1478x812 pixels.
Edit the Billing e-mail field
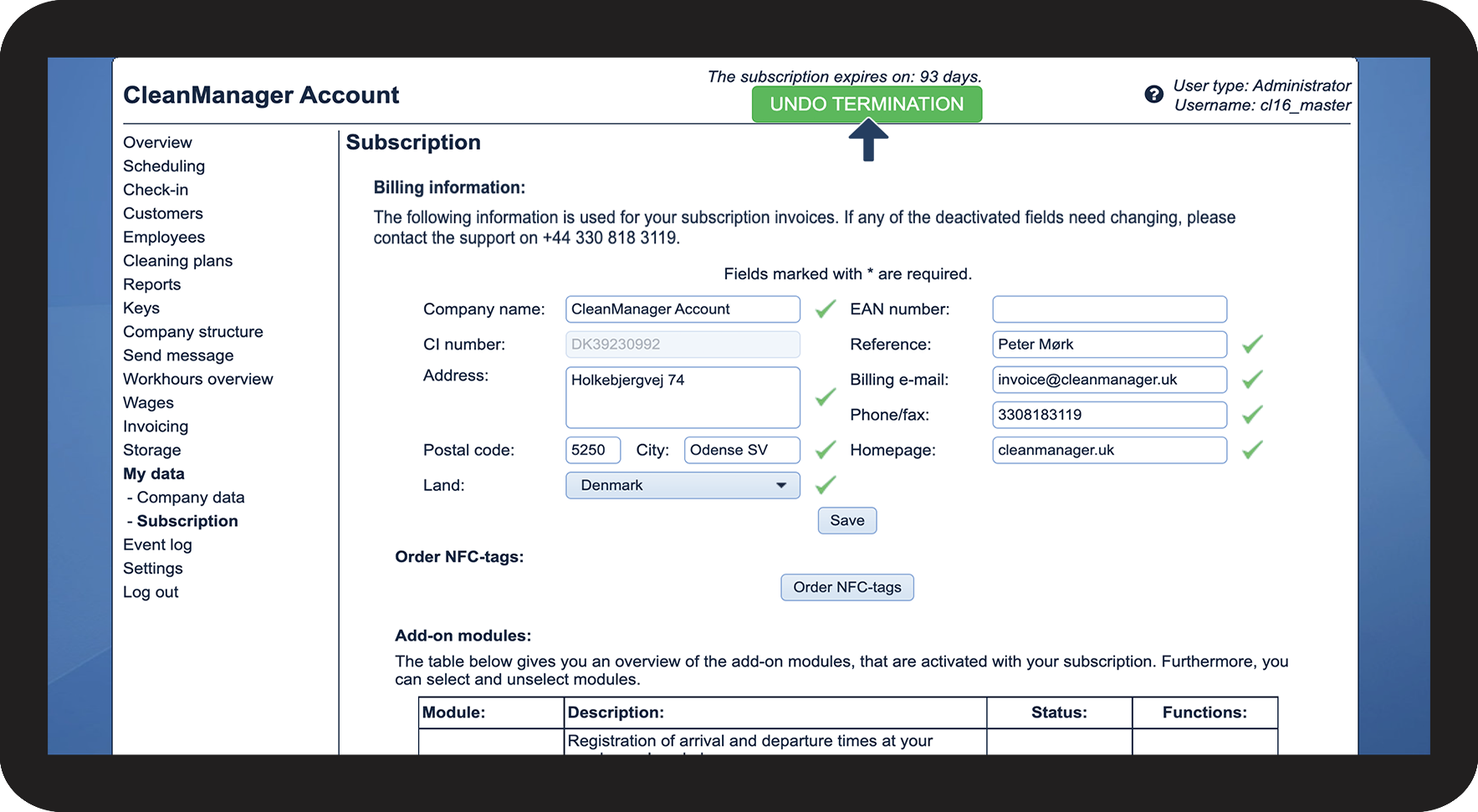(x=1109, y=380)
